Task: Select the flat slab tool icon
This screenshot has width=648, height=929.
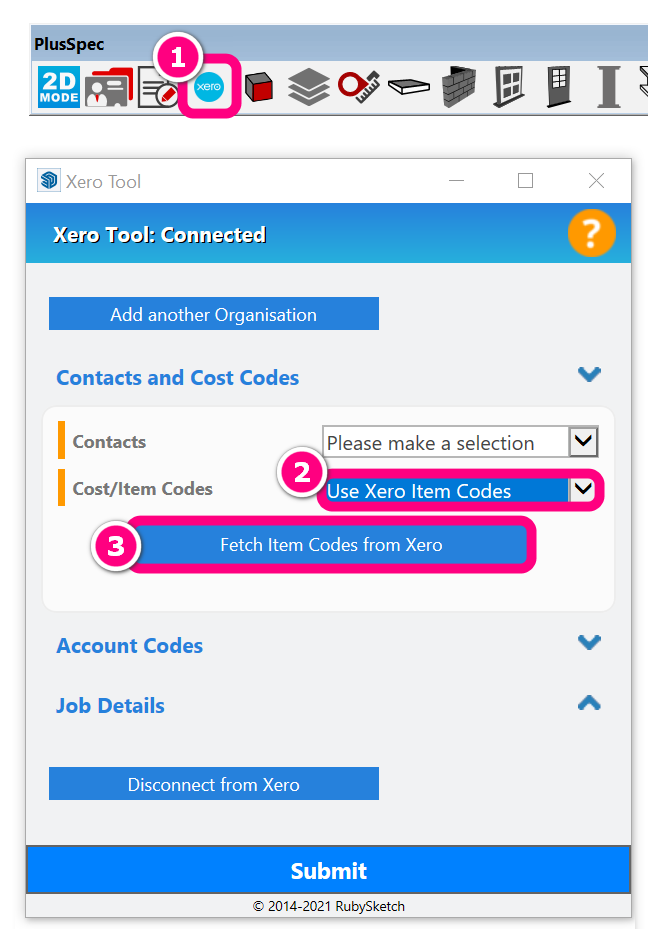Action: tap(409, 88)
